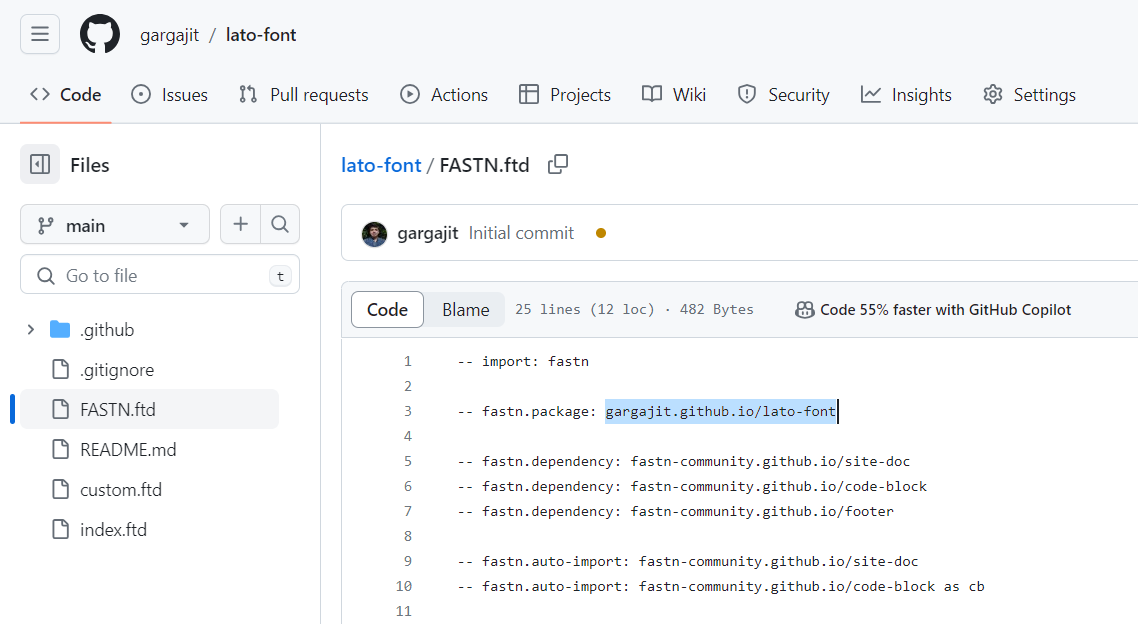Viewport: 1138px width, 624px height.
Task: Select the Code view toggle
Action: click(x=388, y=310)
